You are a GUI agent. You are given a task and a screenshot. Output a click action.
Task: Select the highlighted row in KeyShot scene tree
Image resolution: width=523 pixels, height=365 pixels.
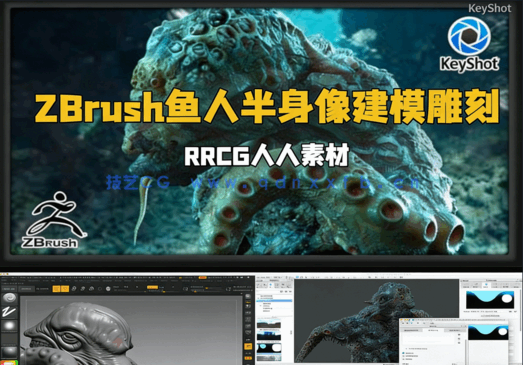click(274, 301)
